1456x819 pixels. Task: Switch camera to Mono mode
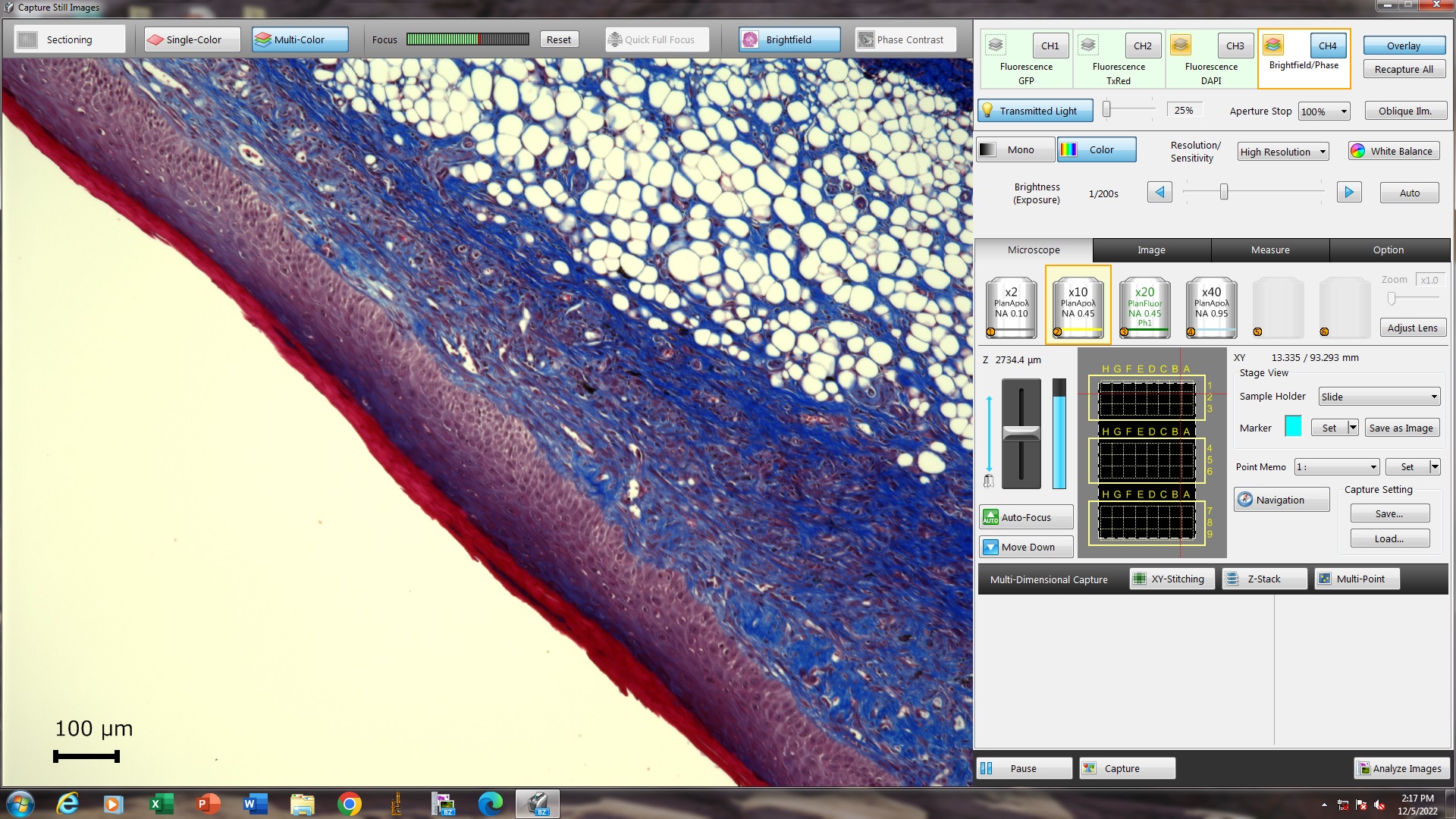click(1015, 149)
